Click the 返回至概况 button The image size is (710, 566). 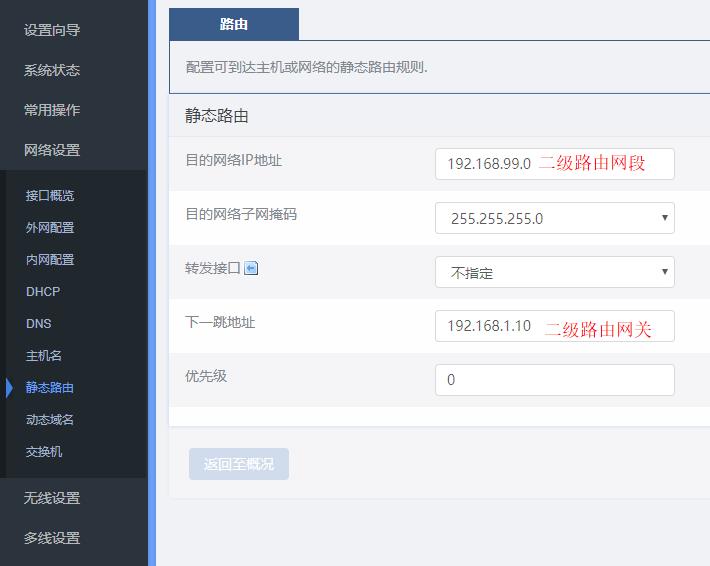coord(239,464)
